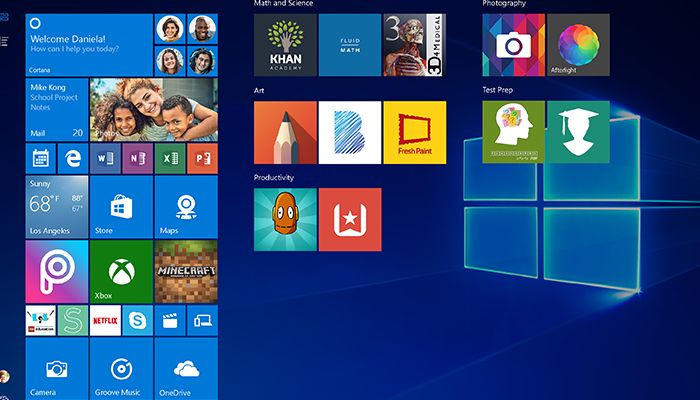
Task: Open the Maps tile
Action: (x=186, y=207)
